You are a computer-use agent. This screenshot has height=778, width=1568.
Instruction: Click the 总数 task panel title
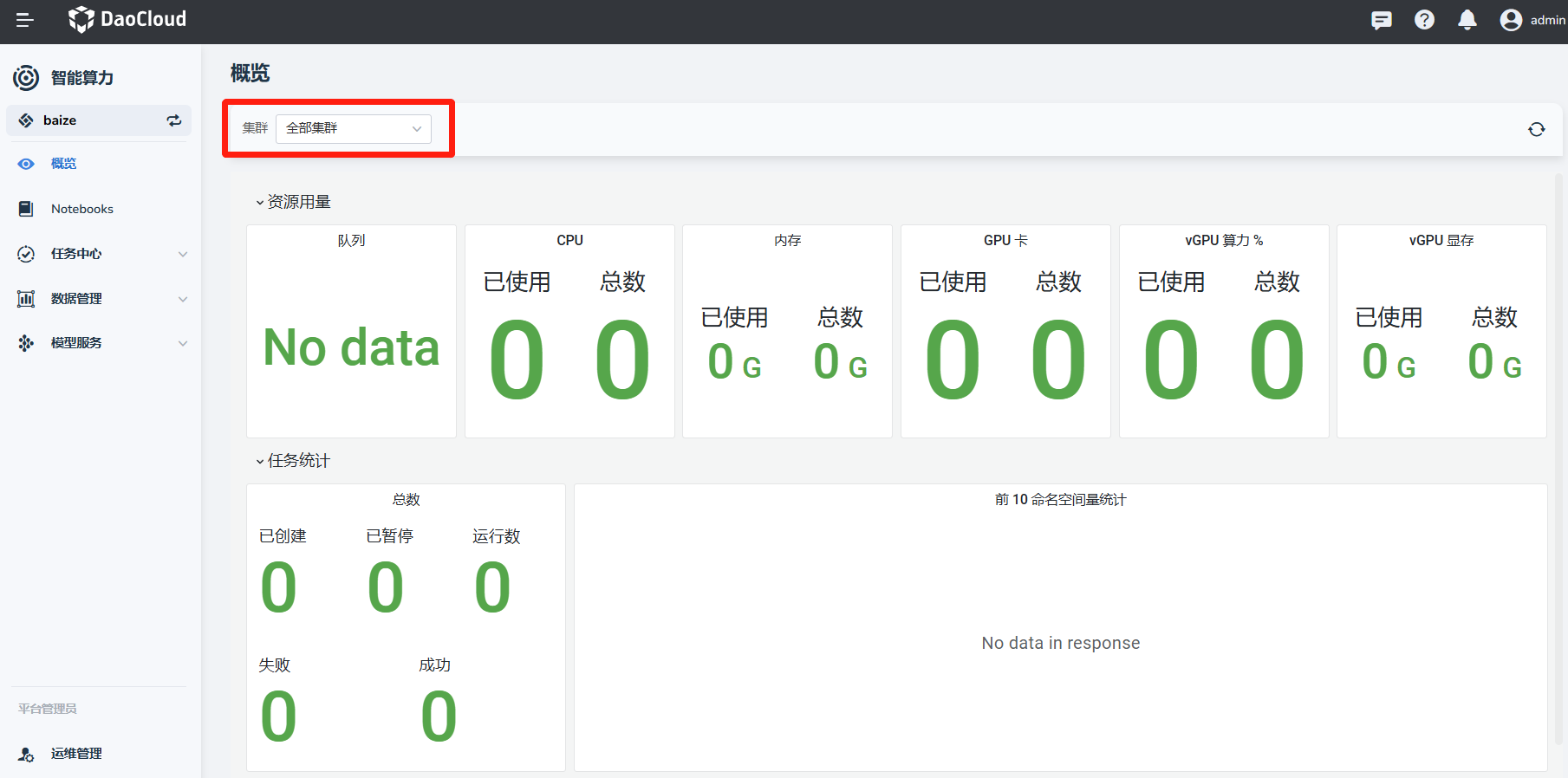406,499
